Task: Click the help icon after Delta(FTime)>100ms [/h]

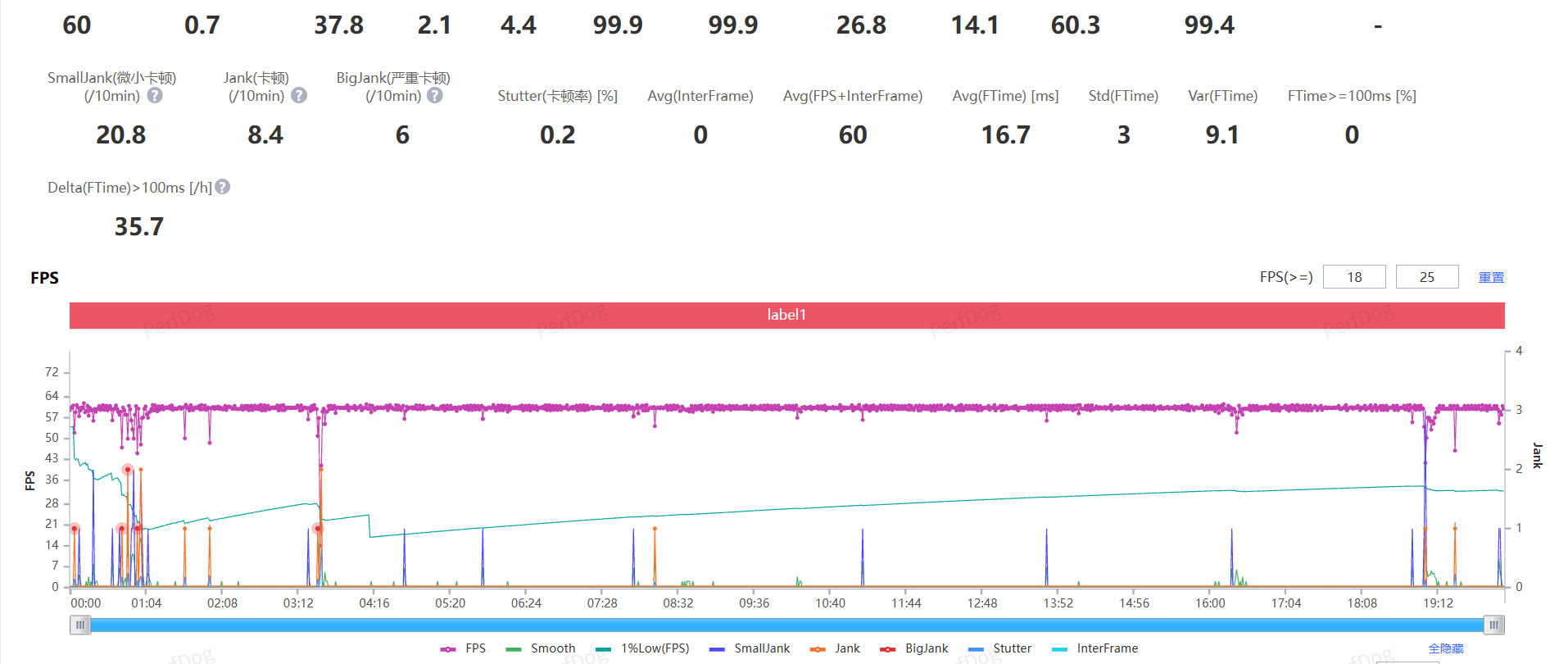Action: click(222, 187)
